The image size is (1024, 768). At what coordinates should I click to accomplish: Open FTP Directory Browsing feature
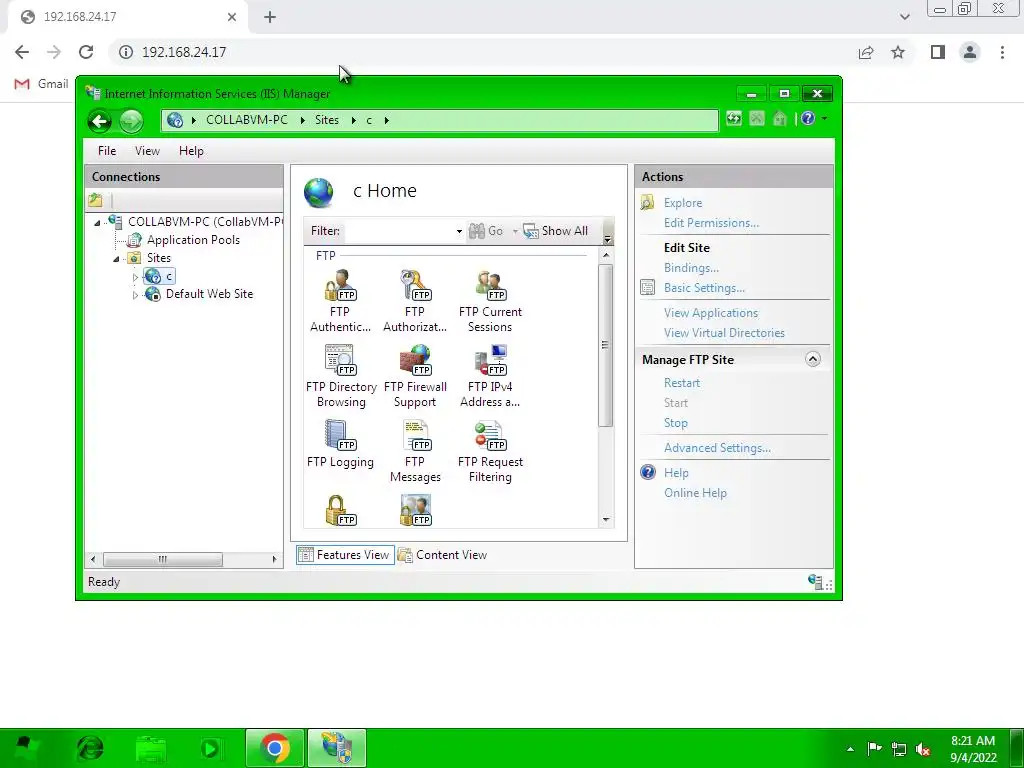[x=341, y=376]
